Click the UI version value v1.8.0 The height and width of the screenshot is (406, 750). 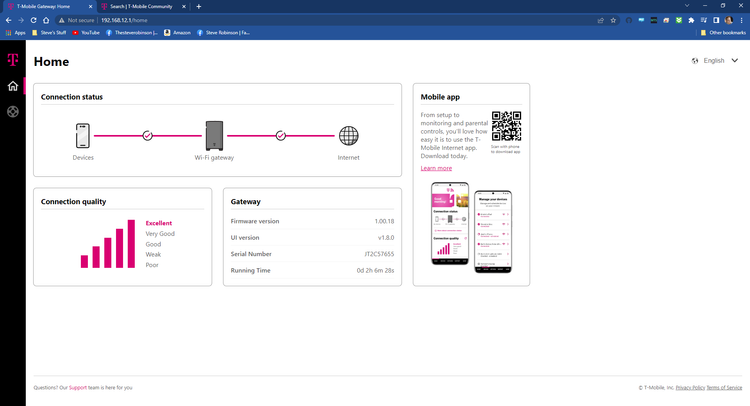(386, 238)
